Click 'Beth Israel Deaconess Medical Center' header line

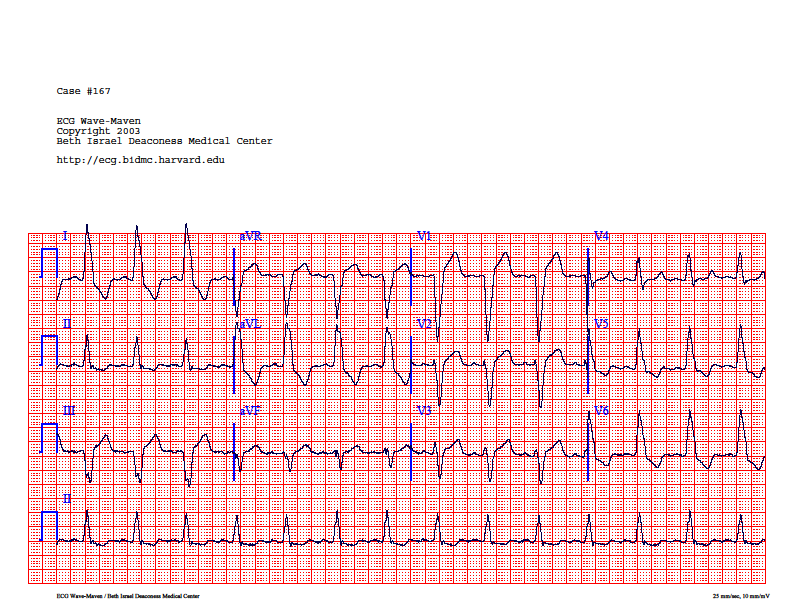click(x=164, y=141)
